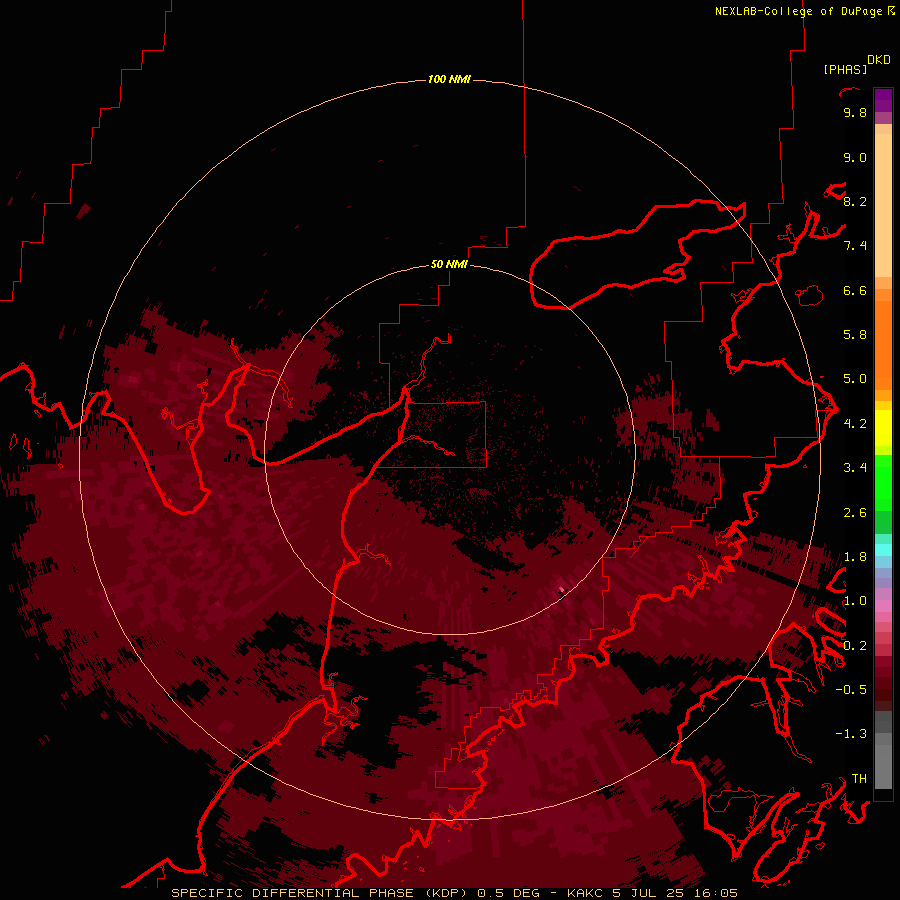Click the orange color band in legend
The width and height of the screenshot is (900, 900).
pos(883,344)
